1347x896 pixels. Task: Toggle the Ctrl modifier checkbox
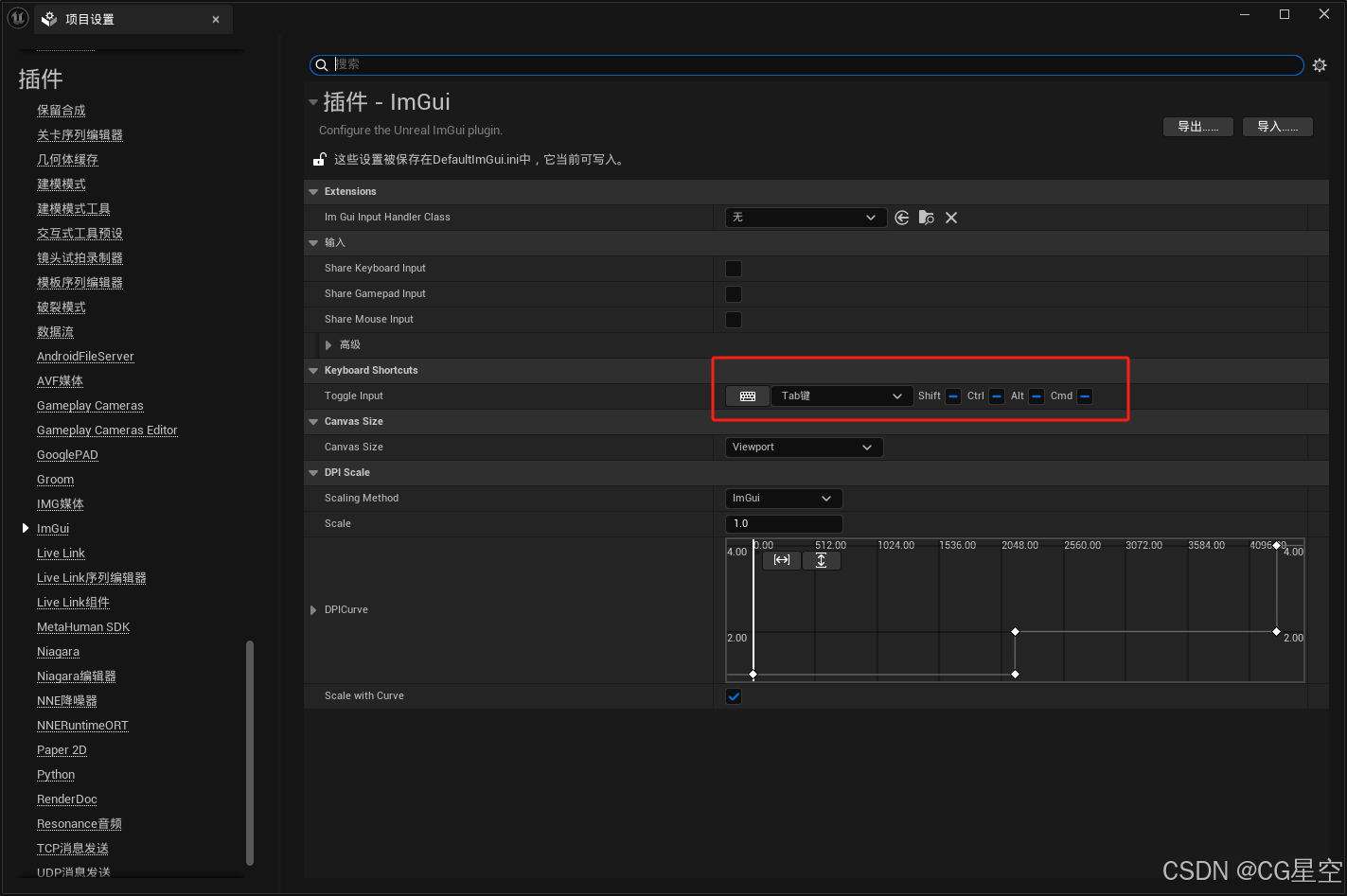(x=997, y=396)
